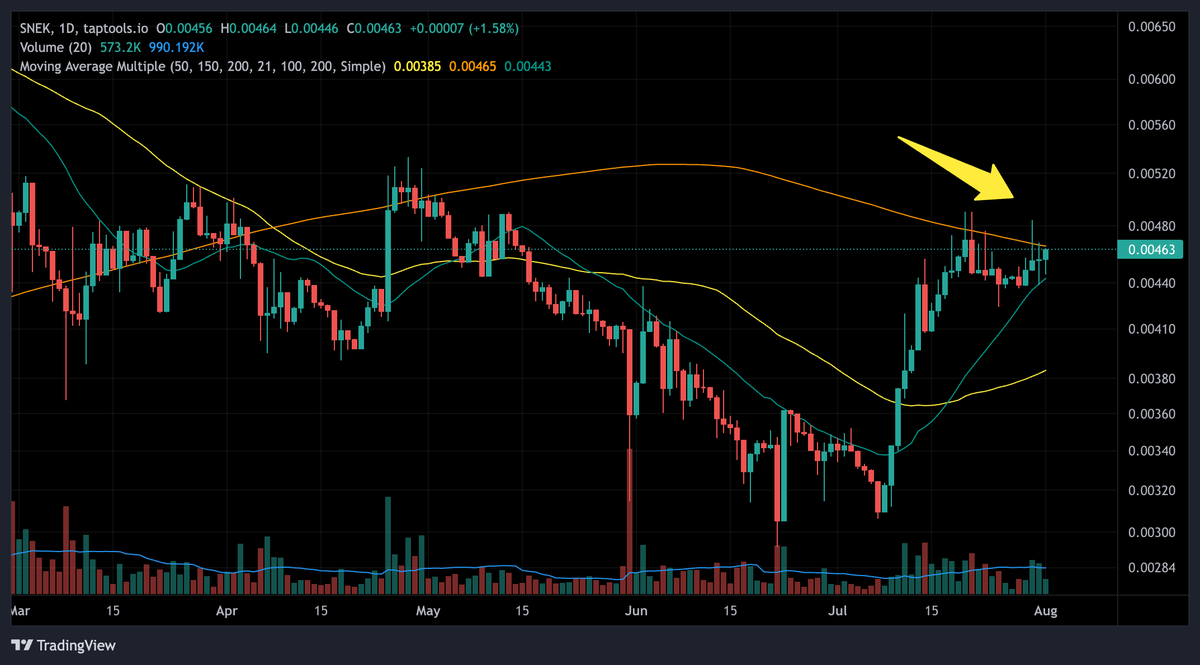Viewport: 1200px width, 665px height.
Task: Click the SNEK, 1D, taptools.io symbol legend
Action: [x=86, y=29]
